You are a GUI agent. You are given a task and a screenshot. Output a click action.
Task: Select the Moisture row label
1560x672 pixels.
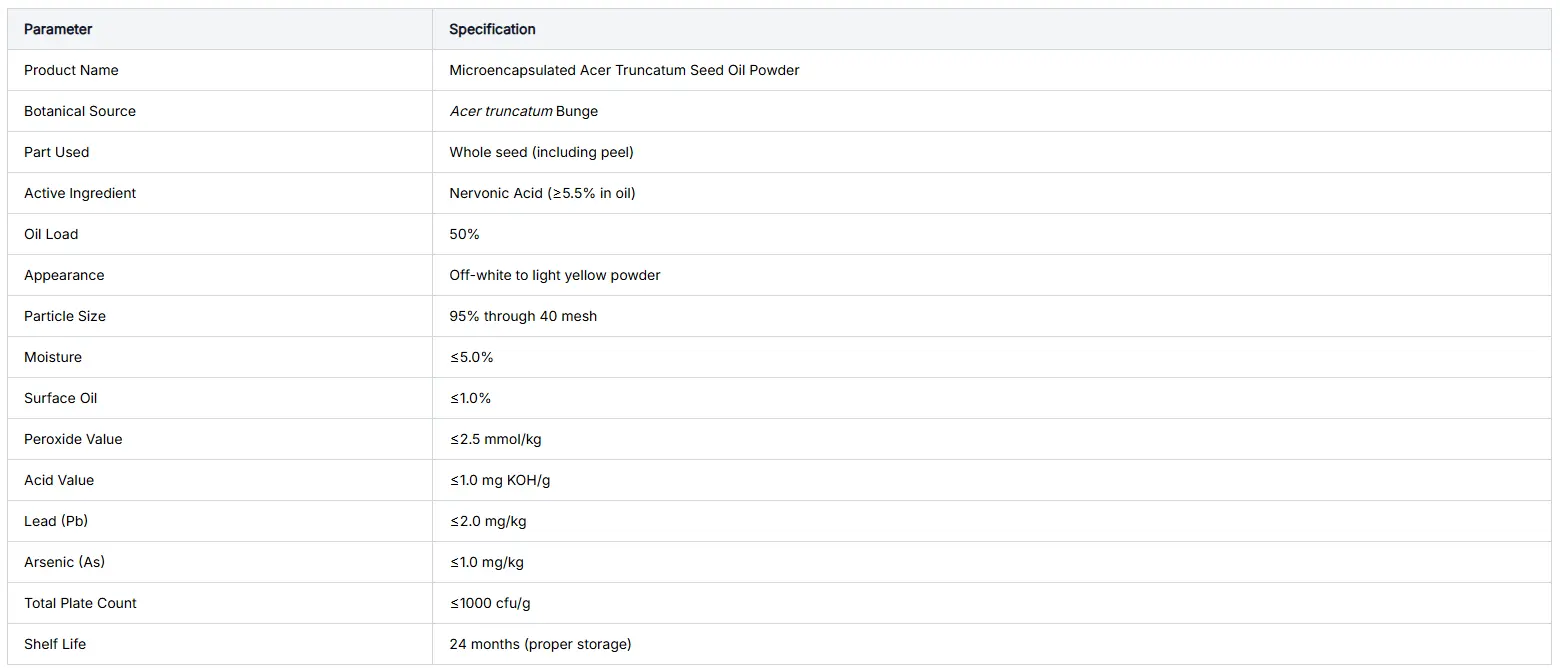click(53, 357)
